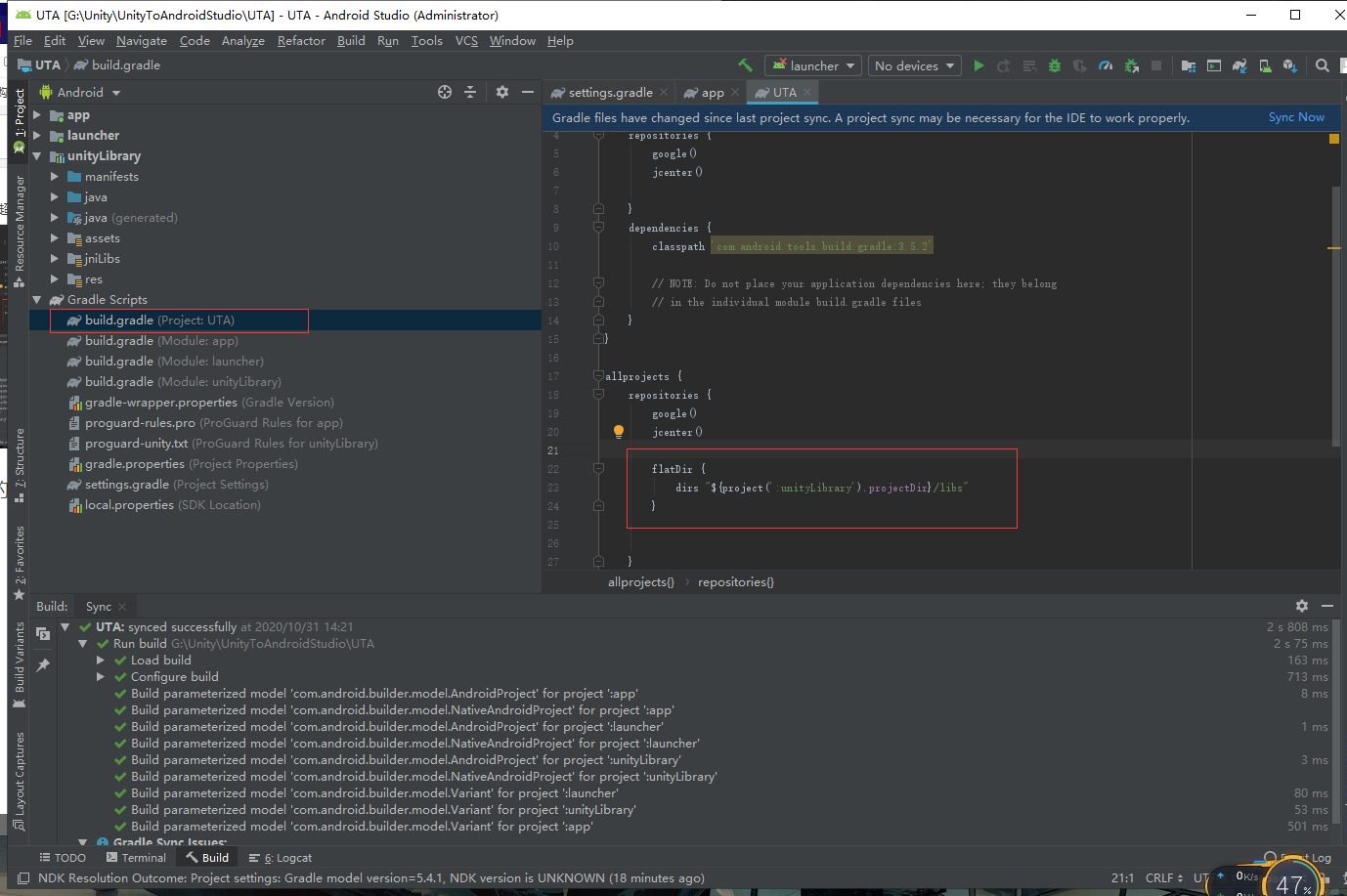Hide the Project panel with minus icon
The image size is (1347, 896).
coord(528,92)
